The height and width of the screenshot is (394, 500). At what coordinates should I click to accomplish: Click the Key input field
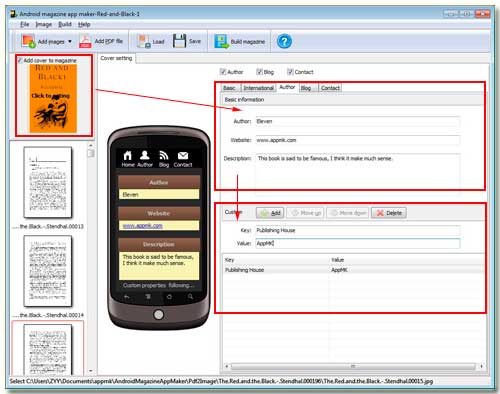point(357,230)
